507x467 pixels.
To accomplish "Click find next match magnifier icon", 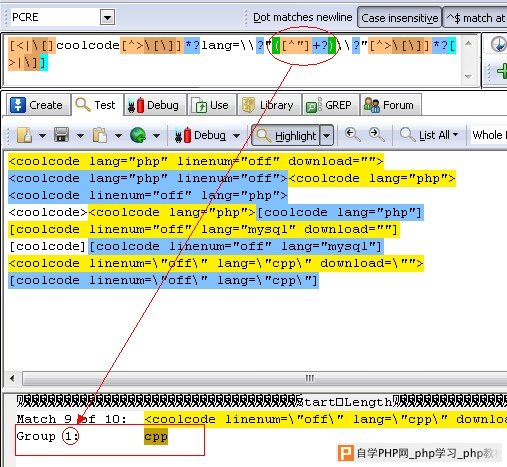I will (x=377, y=135).
